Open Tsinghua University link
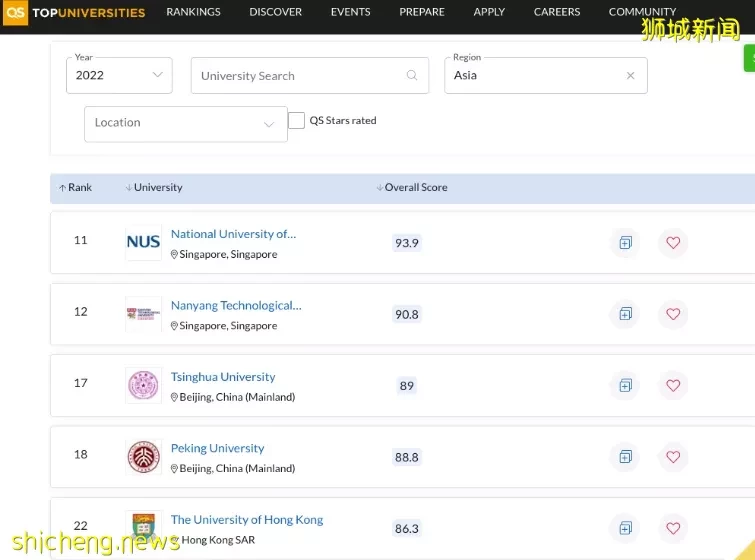This screenshot has width=755, height=560. (223, 377)
